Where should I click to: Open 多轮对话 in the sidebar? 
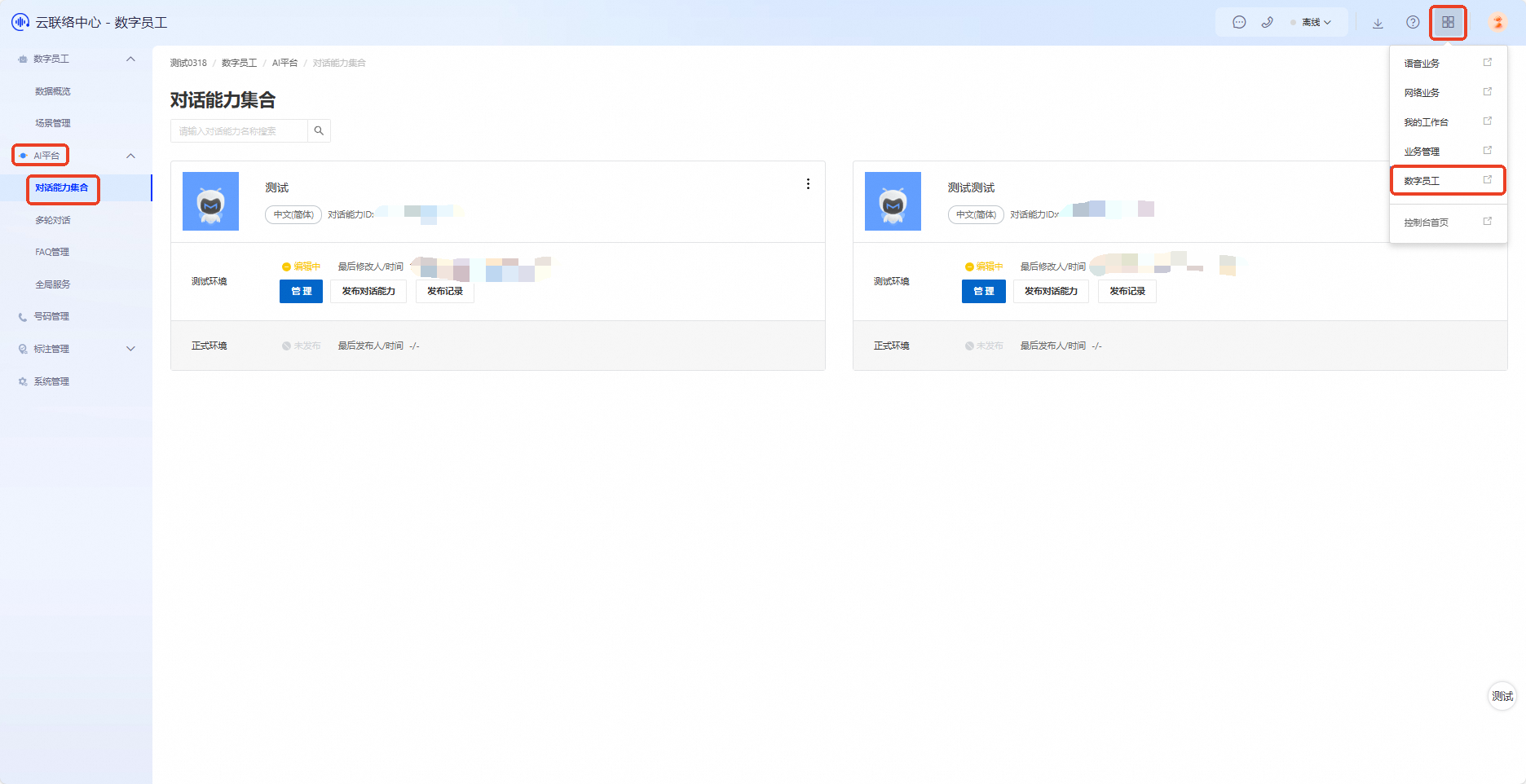[53, 220]
